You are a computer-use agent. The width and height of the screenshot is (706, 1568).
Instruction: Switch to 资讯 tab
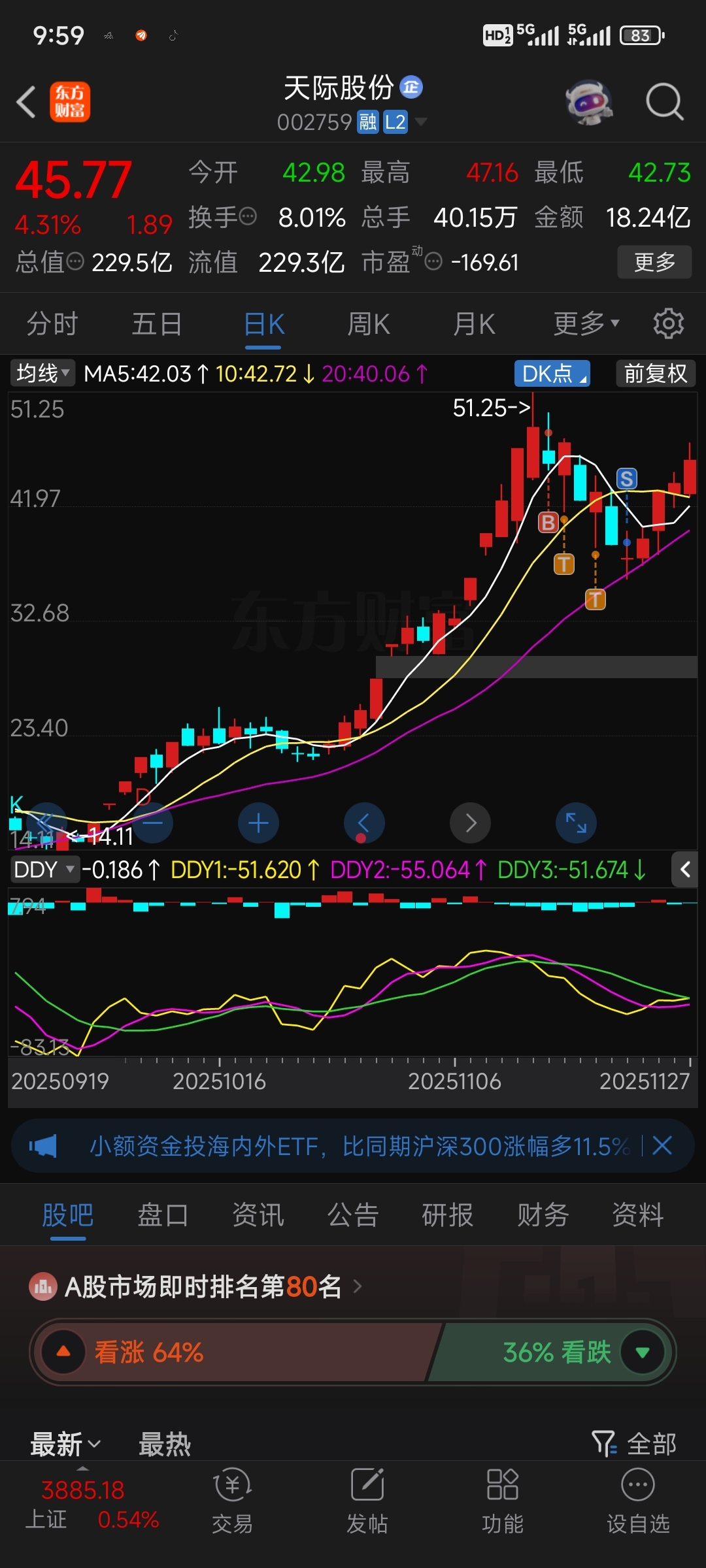[x=258, y=1215]
